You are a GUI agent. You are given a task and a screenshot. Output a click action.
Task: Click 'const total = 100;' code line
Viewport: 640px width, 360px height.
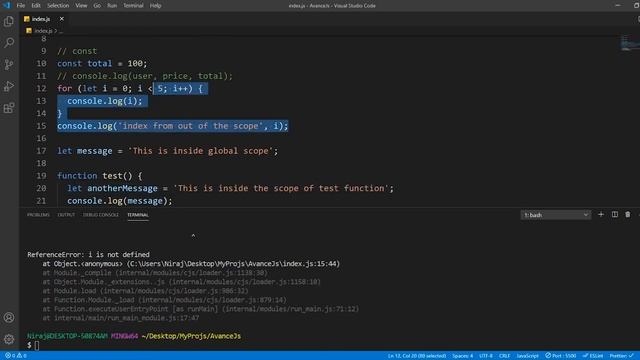[102, 64]
